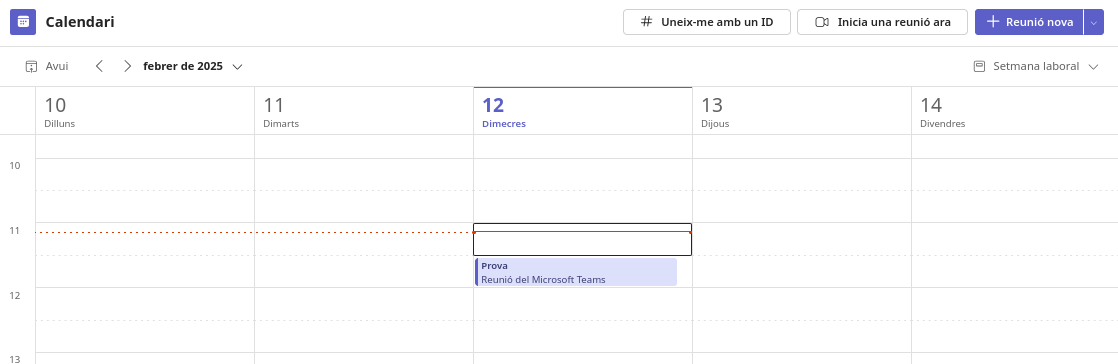Open the Reunió nova split dropdown arrow

coord(1094,22)
